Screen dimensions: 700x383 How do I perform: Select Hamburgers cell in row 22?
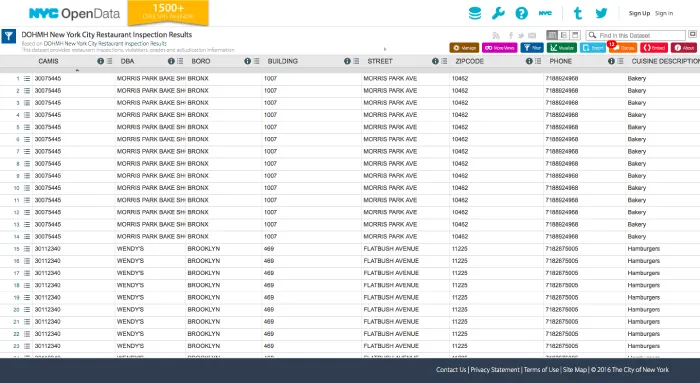coord(662,334)
